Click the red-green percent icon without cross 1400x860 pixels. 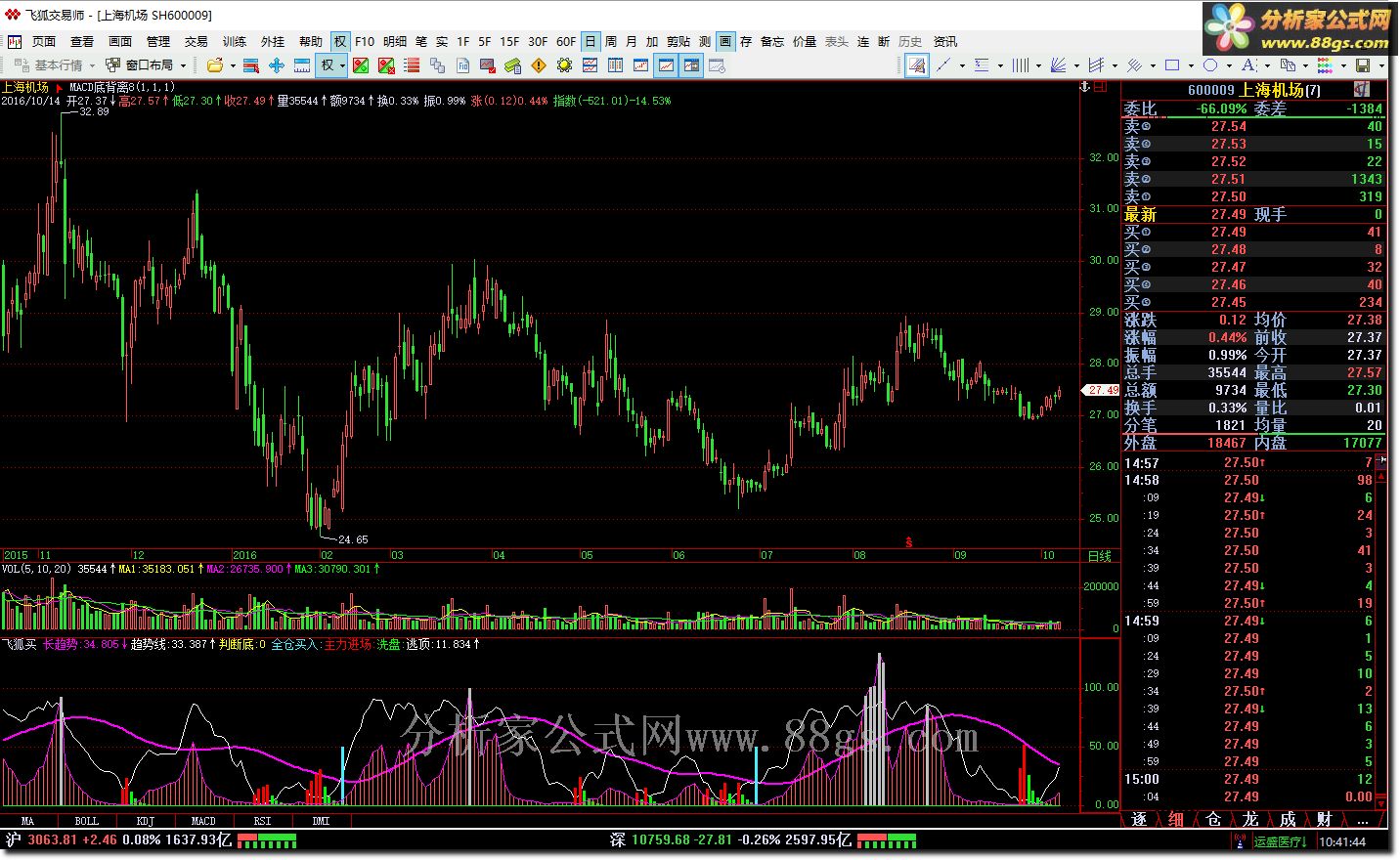point(361,65)
